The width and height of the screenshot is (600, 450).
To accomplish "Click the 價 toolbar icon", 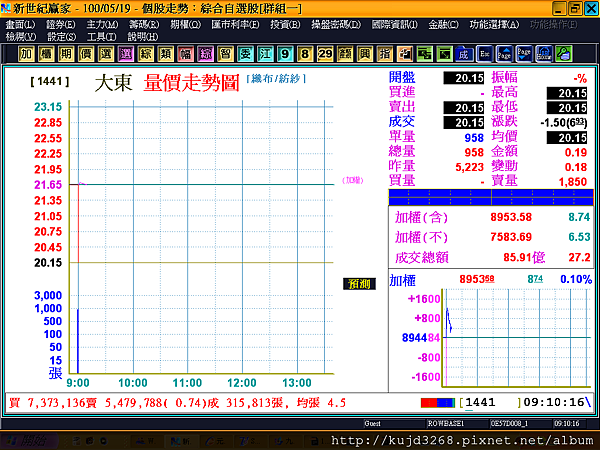I will pyautogui.click(x=86, y=54).
